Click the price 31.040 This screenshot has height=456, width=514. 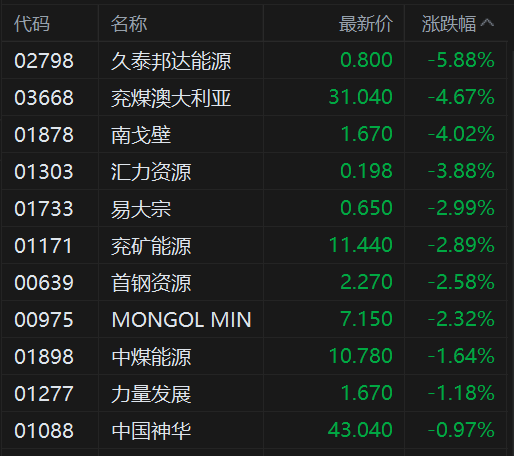point(361,97)
